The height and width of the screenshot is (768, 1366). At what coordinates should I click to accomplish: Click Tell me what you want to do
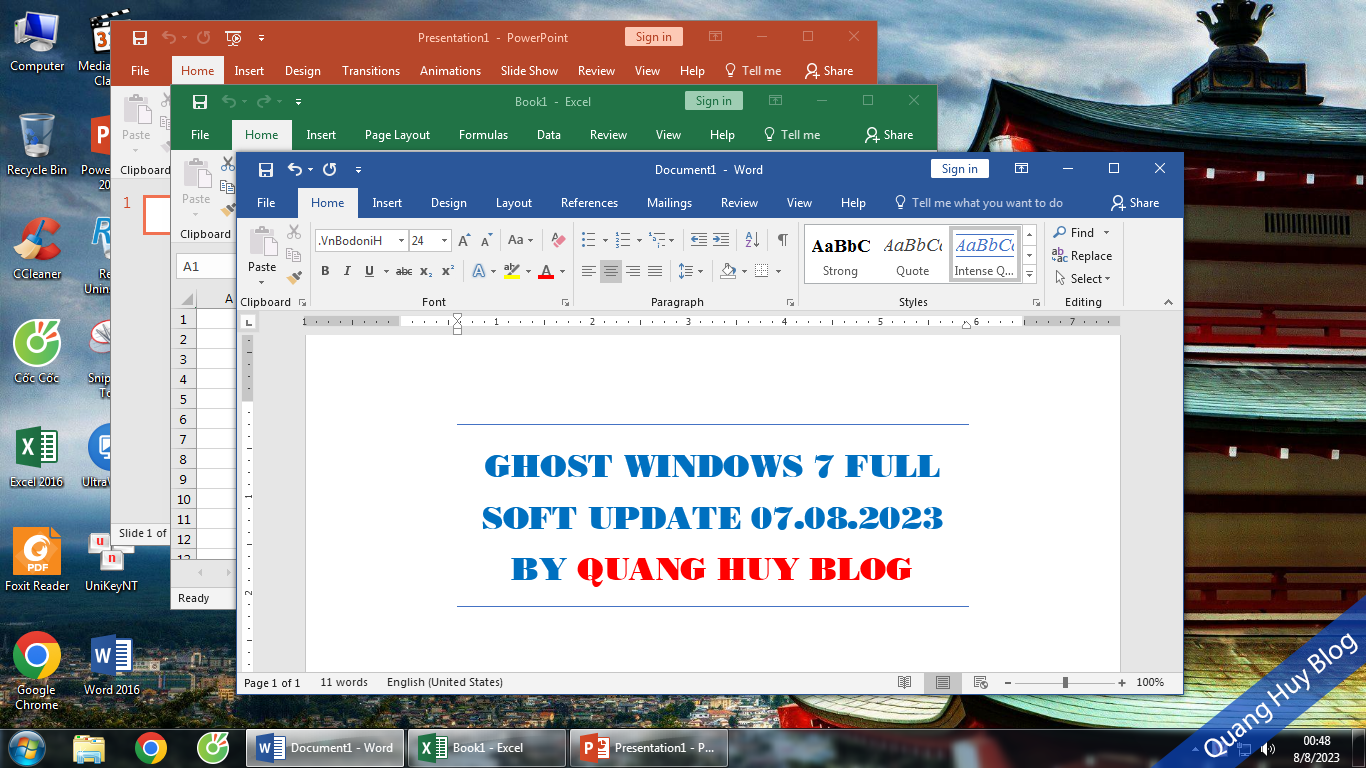(978, 202)
